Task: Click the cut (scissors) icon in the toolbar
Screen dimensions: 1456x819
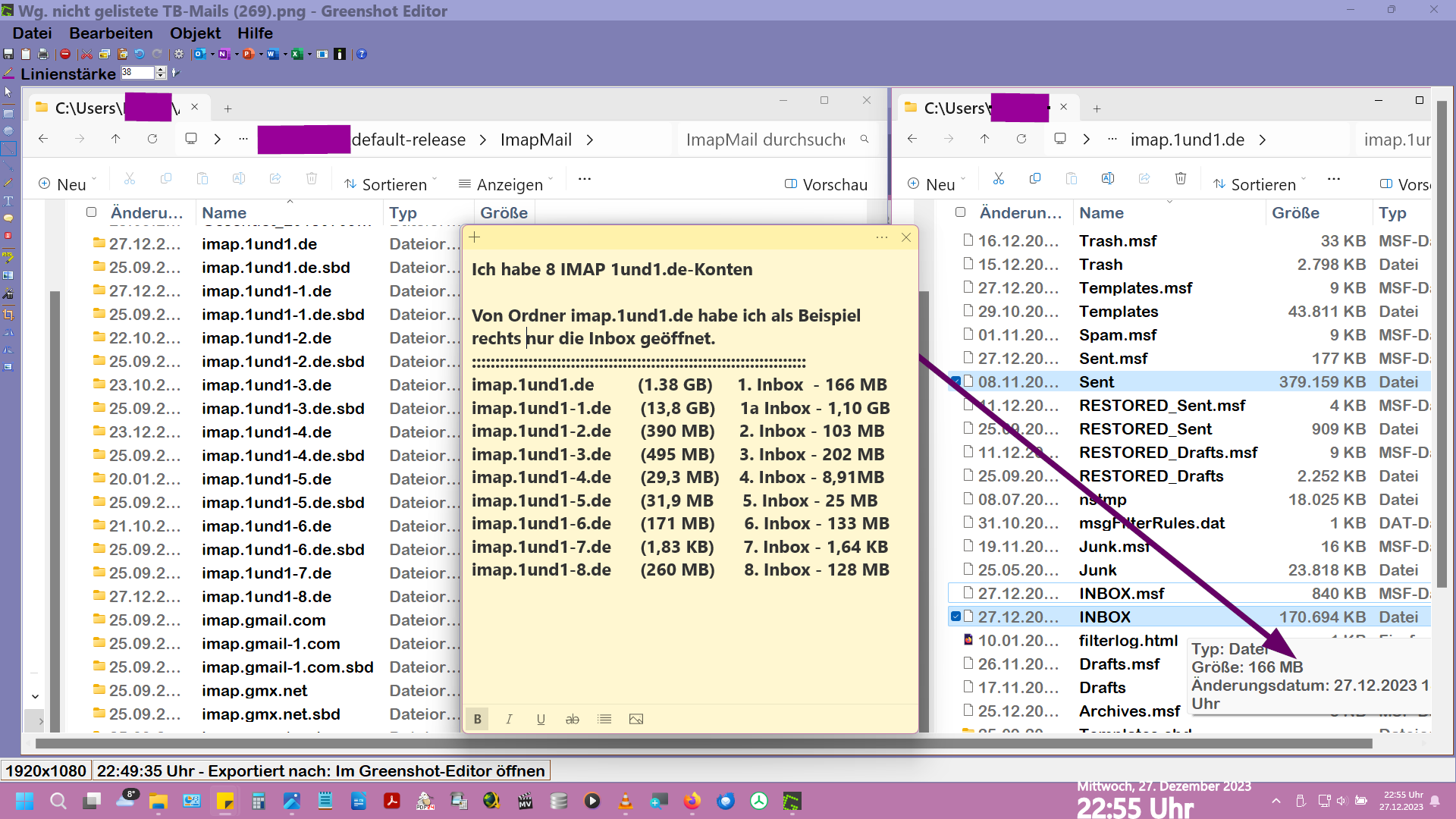Action: coord(86,54)
